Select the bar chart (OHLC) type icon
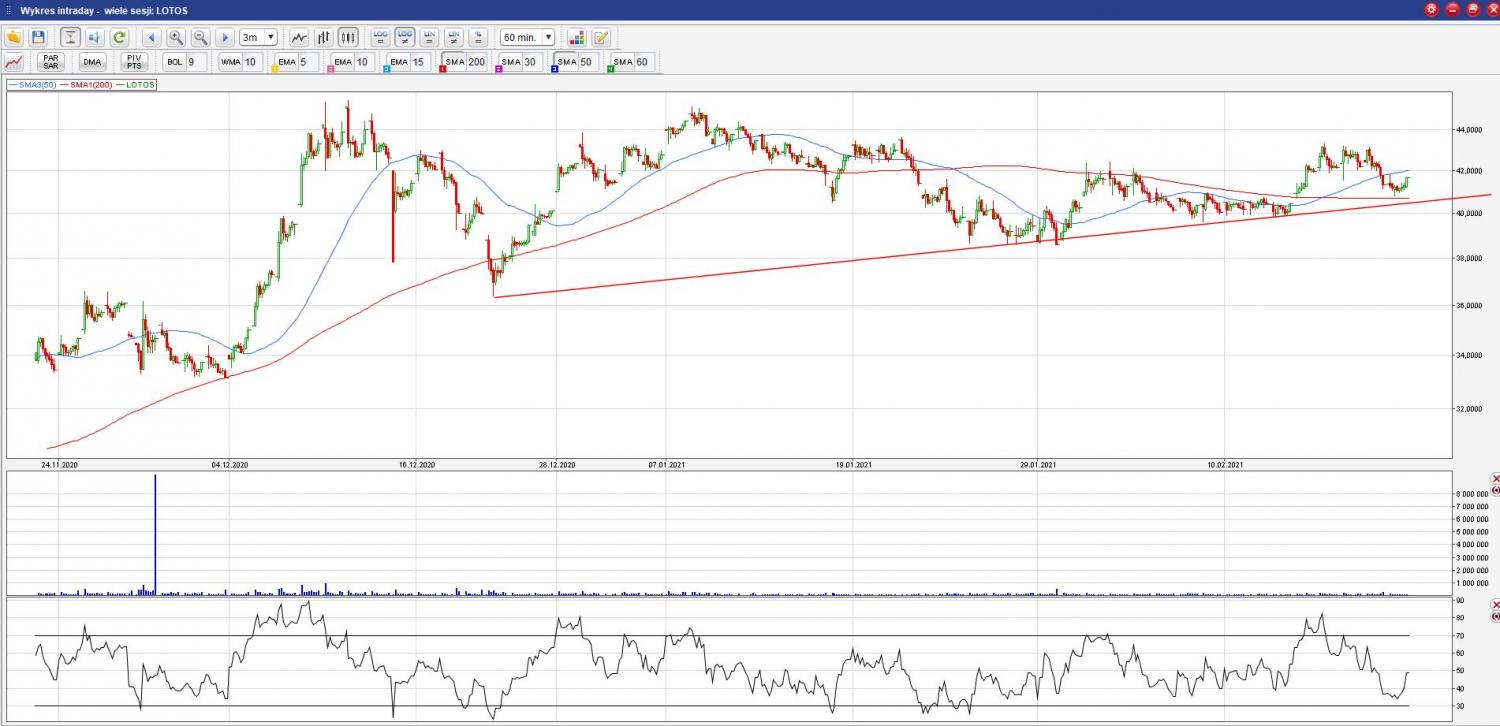Image resolution: width=1500 pixels, height=726 pixels. [323, 37]
